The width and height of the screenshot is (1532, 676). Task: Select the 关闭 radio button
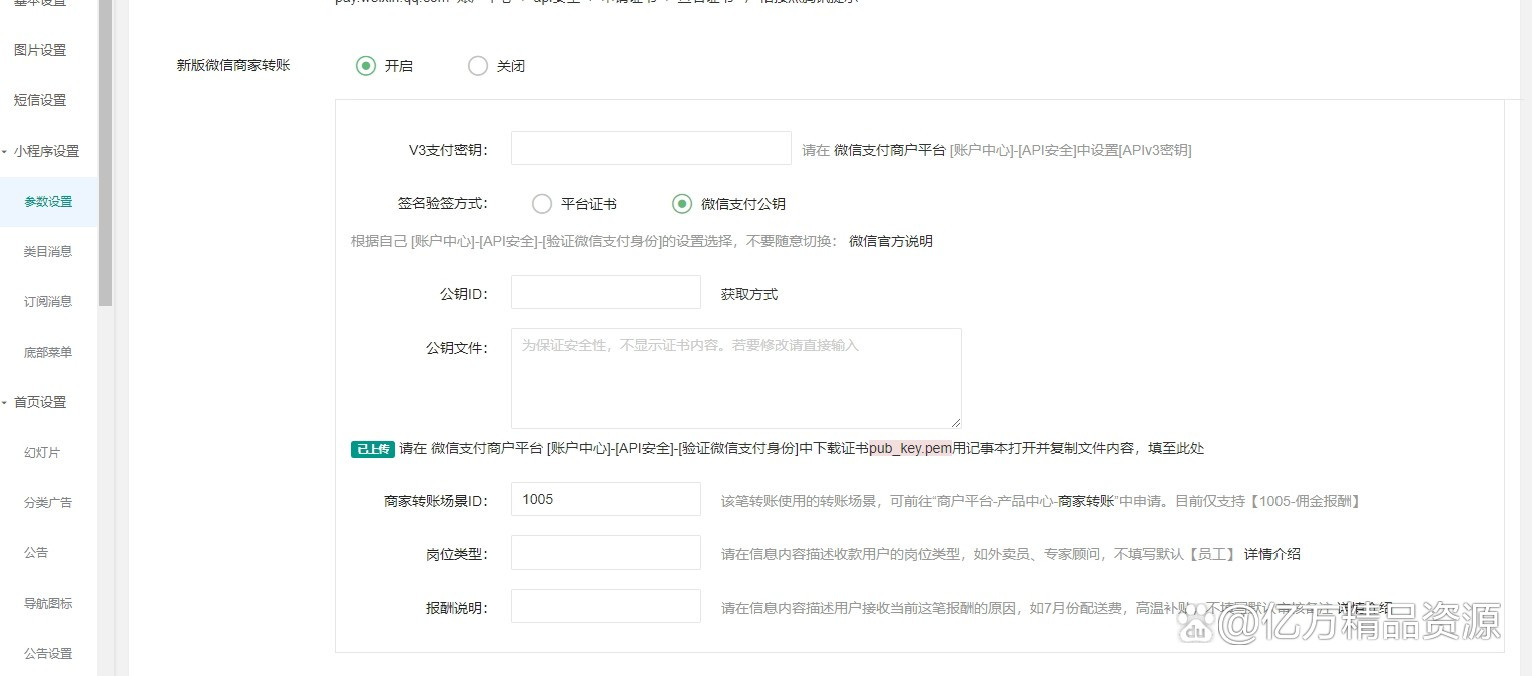point(478,66)
